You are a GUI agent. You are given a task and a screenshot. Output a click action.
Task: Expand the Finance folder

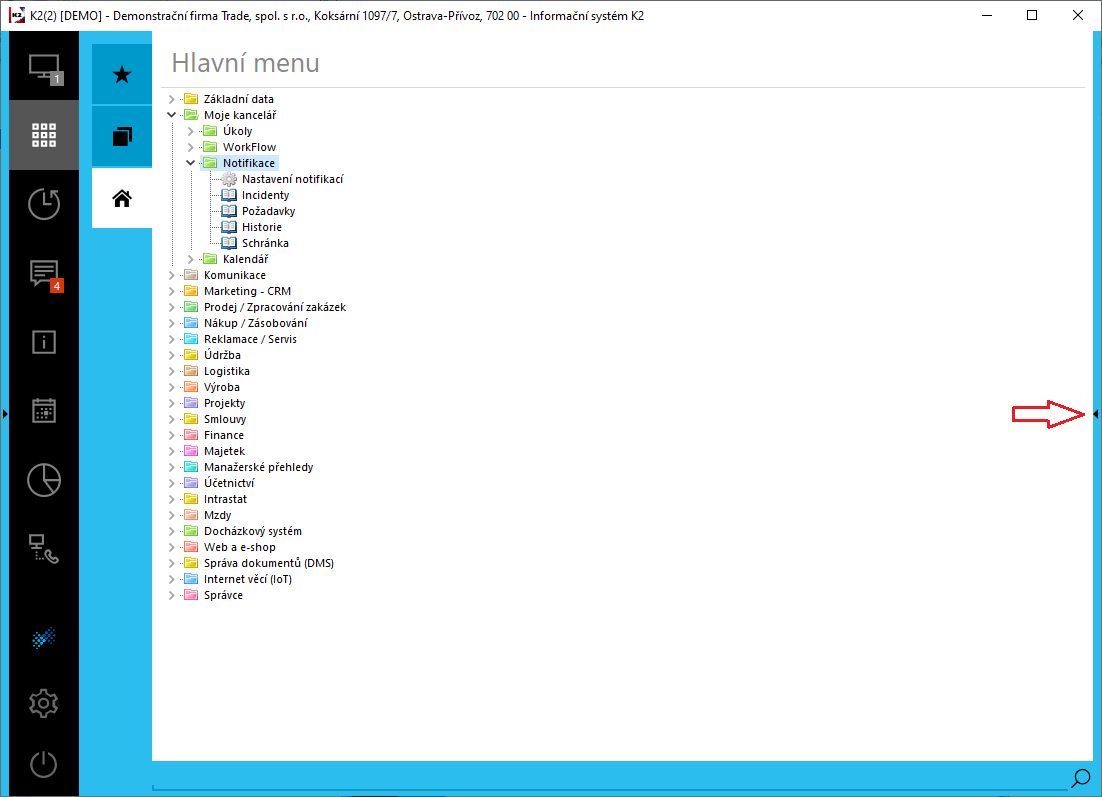point(171,435)
